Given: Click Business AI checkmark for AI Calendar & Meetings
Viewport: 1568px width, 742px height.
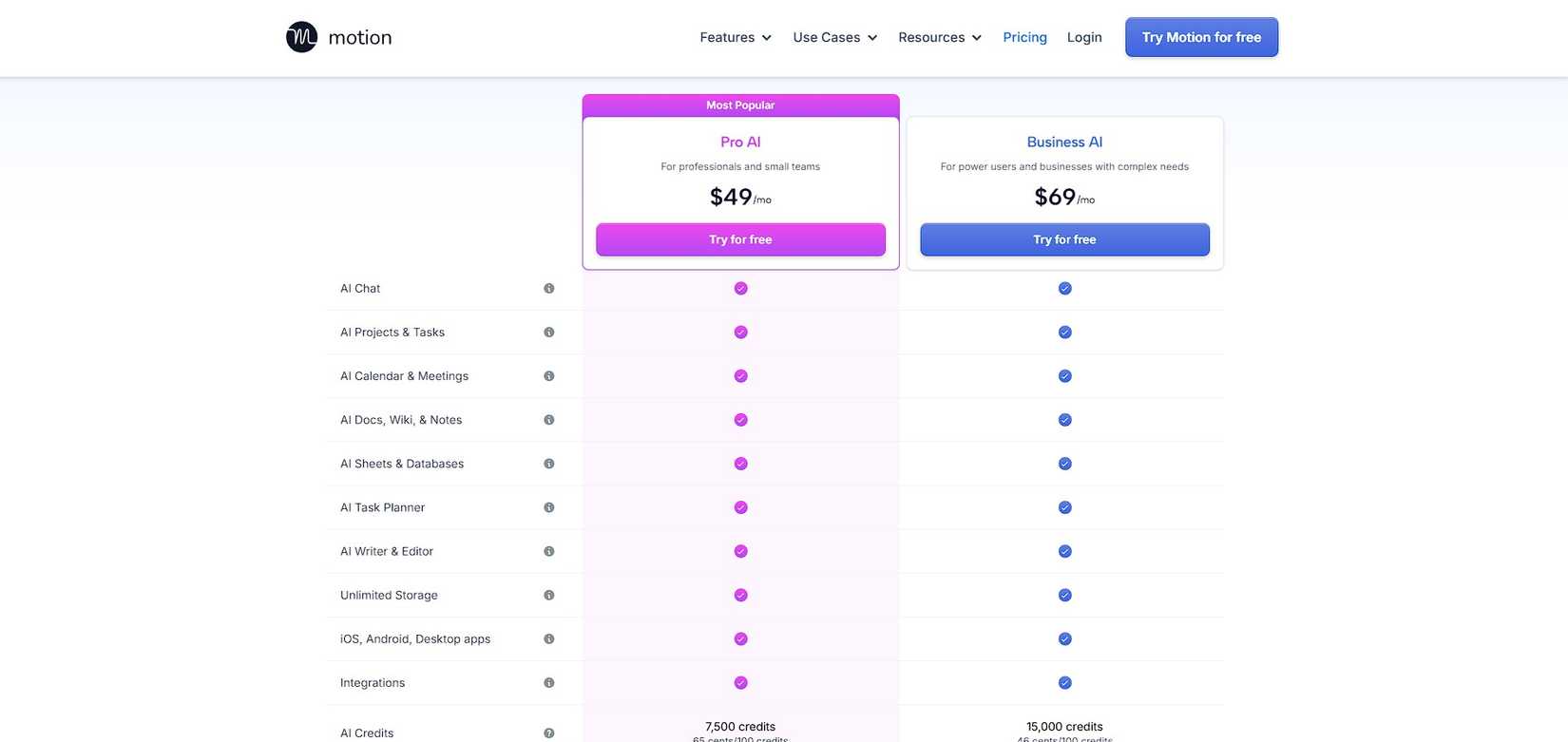Looking at the screenshot, I should (x=1065, y=376).
